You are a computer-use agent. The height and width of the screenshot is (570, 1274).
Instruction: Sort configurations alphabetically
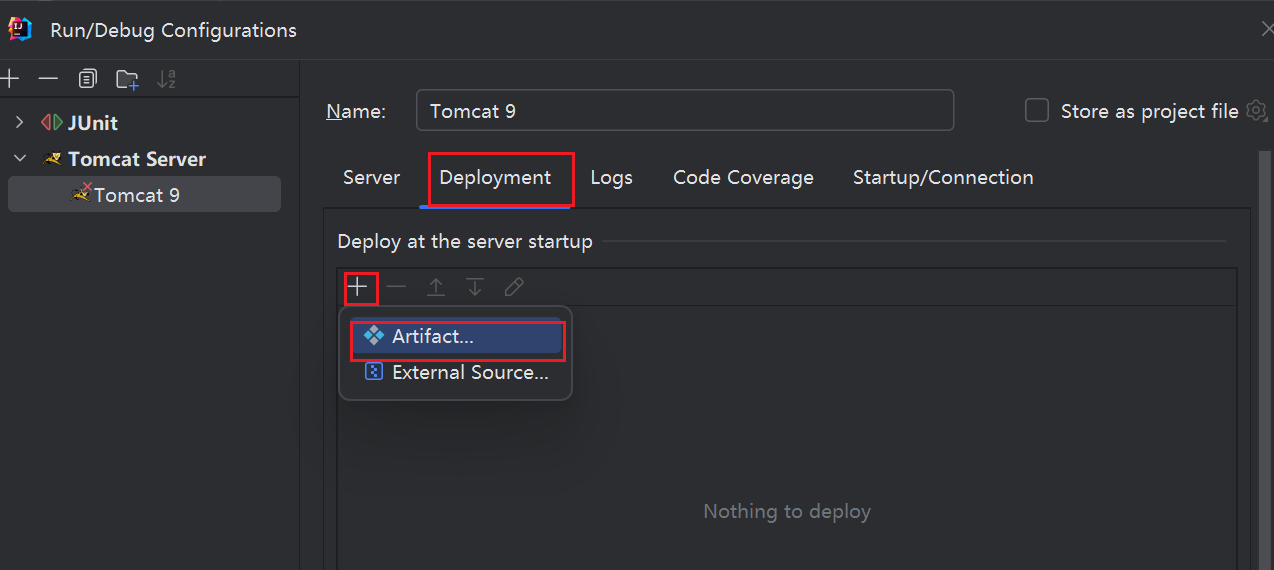pyautogui.click(x=166, y=79)
